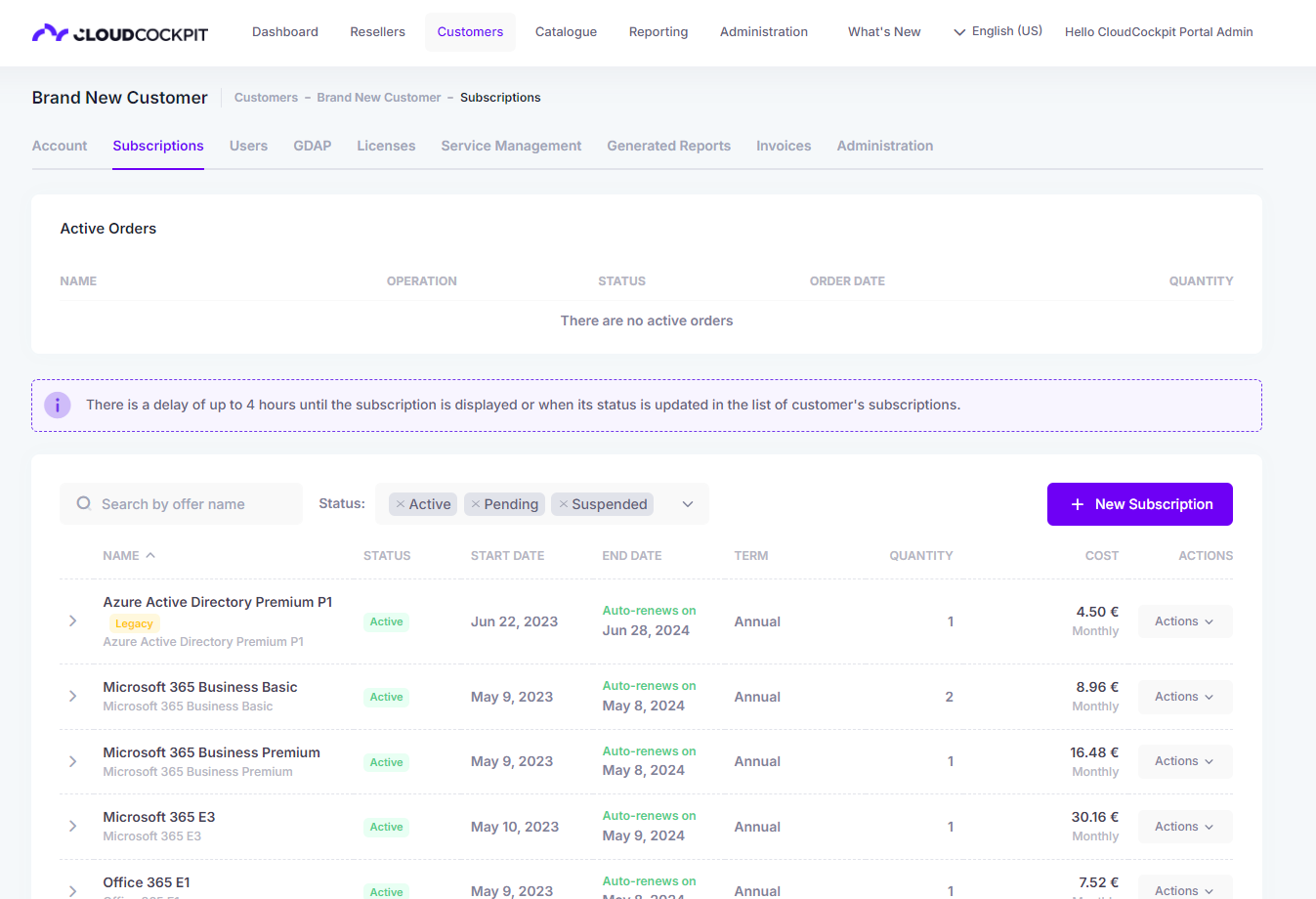
Task: Click the Microsoft 365 E3 subscription name
Action: (x=159, y=817)
